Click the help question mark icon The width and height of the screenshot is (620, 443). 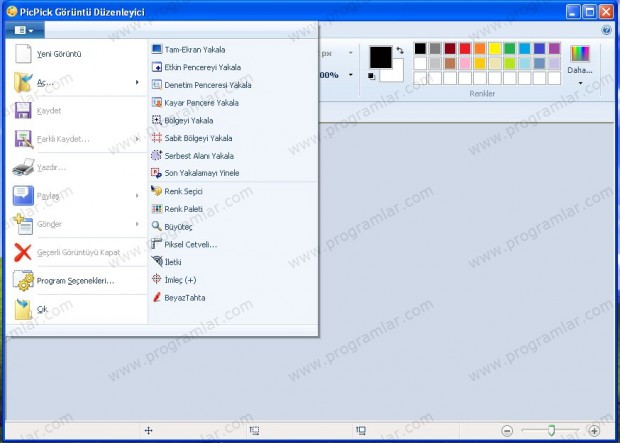click(x=606, y=30)
